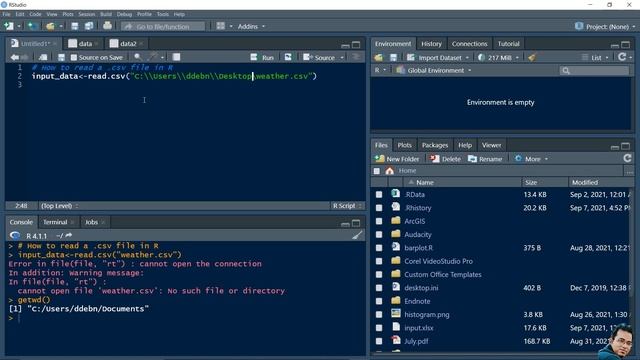Check the histogram.png file checkbox
Viewport: 640px width, 360px height.
click(379, 315)
